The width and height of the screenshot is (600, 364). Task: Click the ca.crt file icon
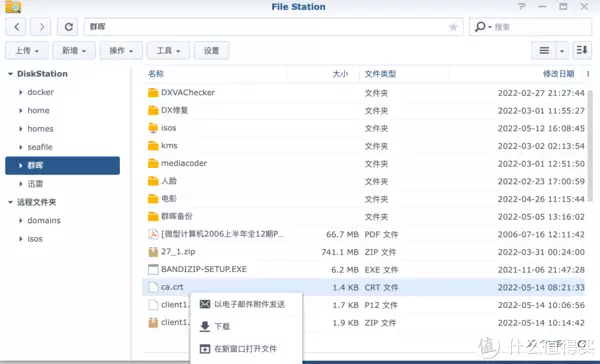point(153,287)
